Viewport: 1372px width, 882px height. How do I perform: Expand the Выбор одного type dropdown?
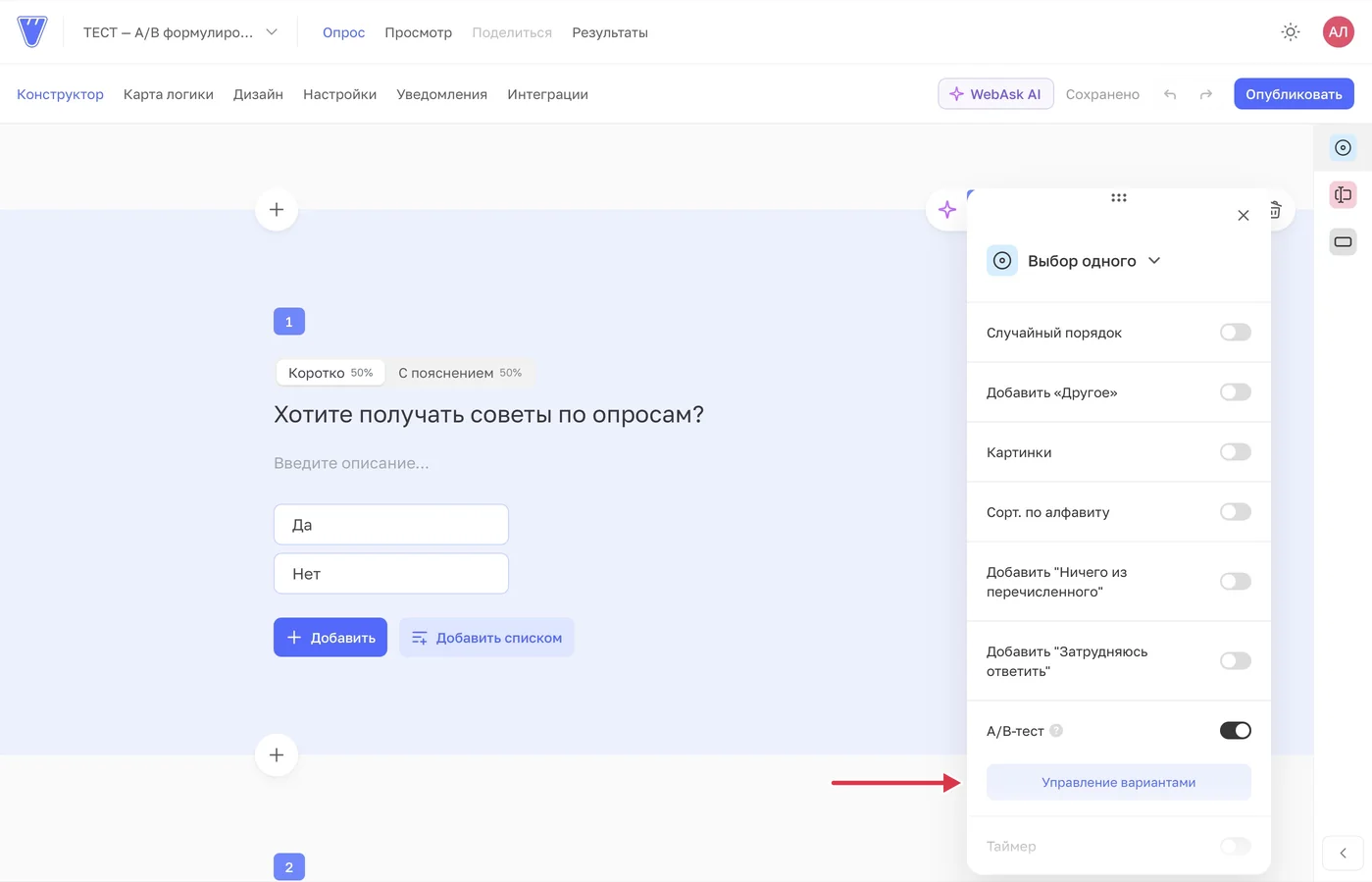(1154, 261)
